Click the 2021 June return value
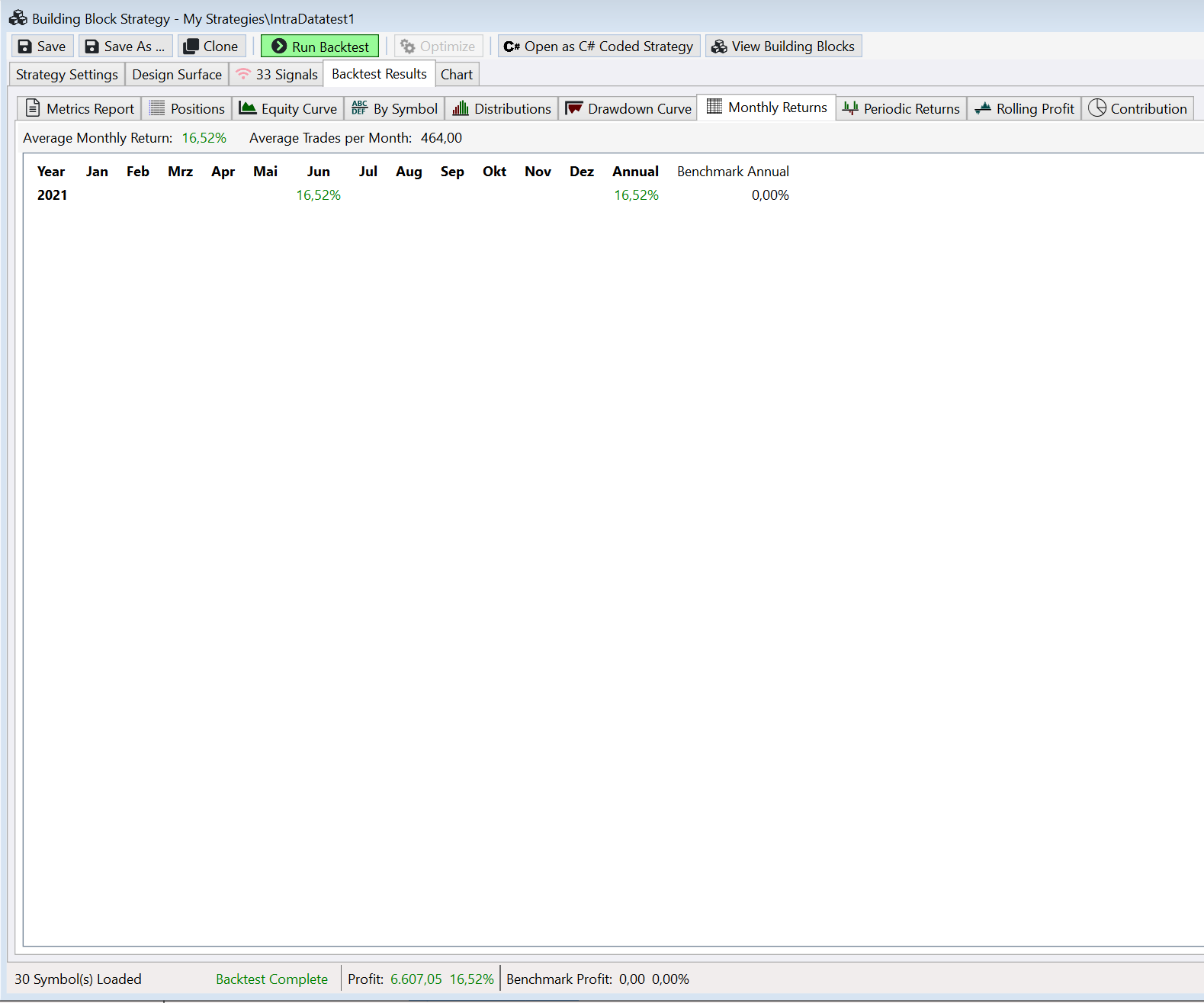Image resolution: width=1204 pixels, height=1003 pixels. (319, 195)
